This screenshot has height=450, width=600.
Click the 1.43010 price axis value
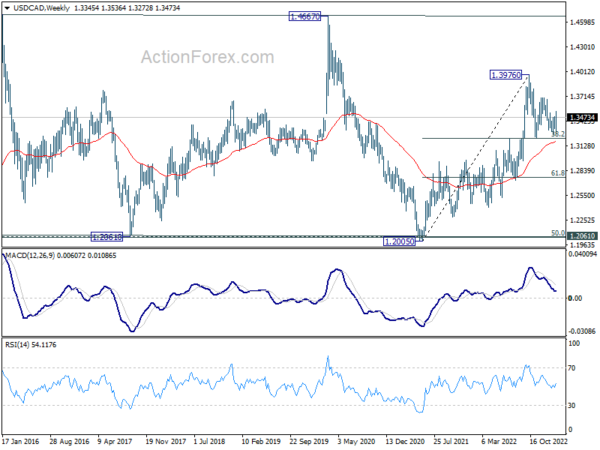582,47
